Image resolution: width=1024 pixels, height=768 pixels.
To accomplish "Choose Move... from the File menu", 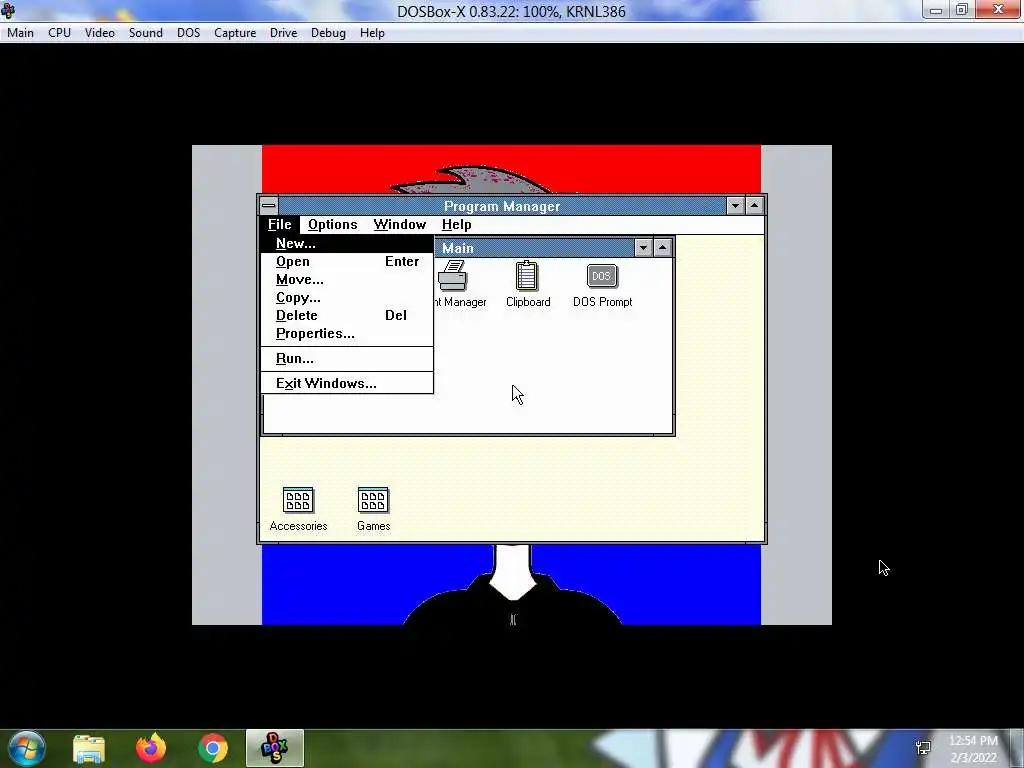I will pos(347,280).
